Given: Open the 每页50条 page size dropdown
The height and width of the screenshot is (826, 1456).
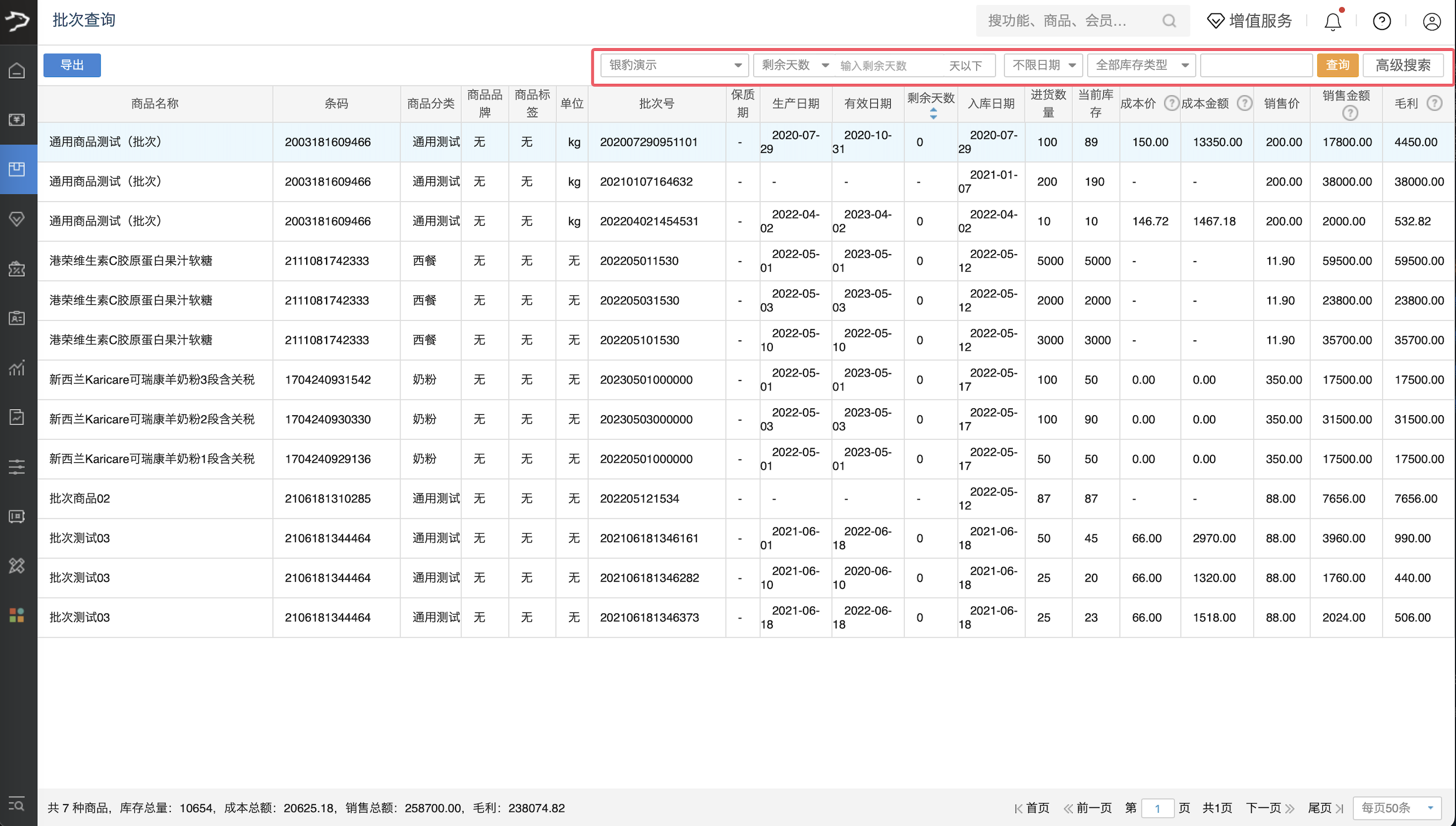Looking at the screenshot, I should (x=1397, y=808).
